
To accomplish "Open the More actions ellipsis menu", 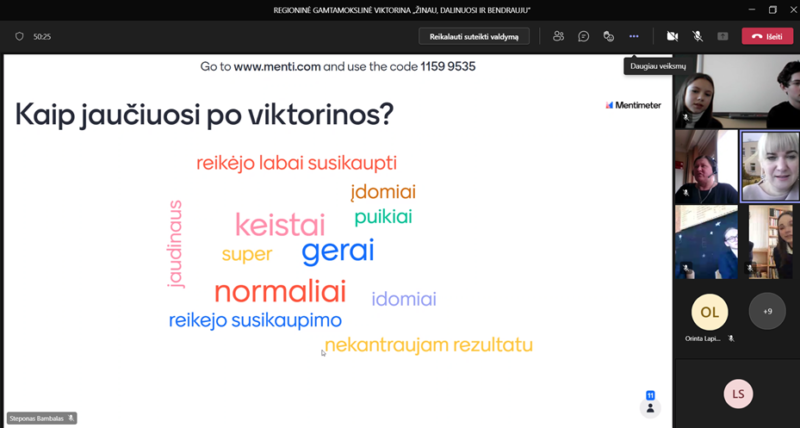I will pos(634,36).
